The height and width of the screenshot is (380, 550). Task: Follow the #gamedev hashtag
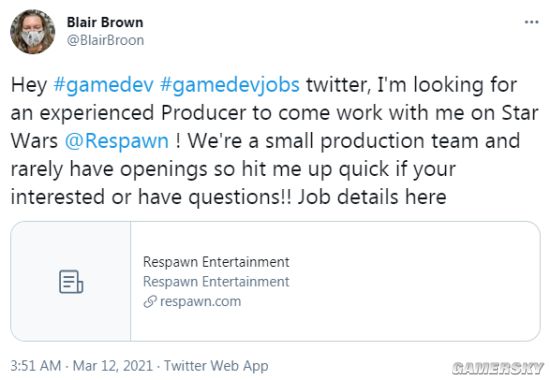tap(103, 85)
